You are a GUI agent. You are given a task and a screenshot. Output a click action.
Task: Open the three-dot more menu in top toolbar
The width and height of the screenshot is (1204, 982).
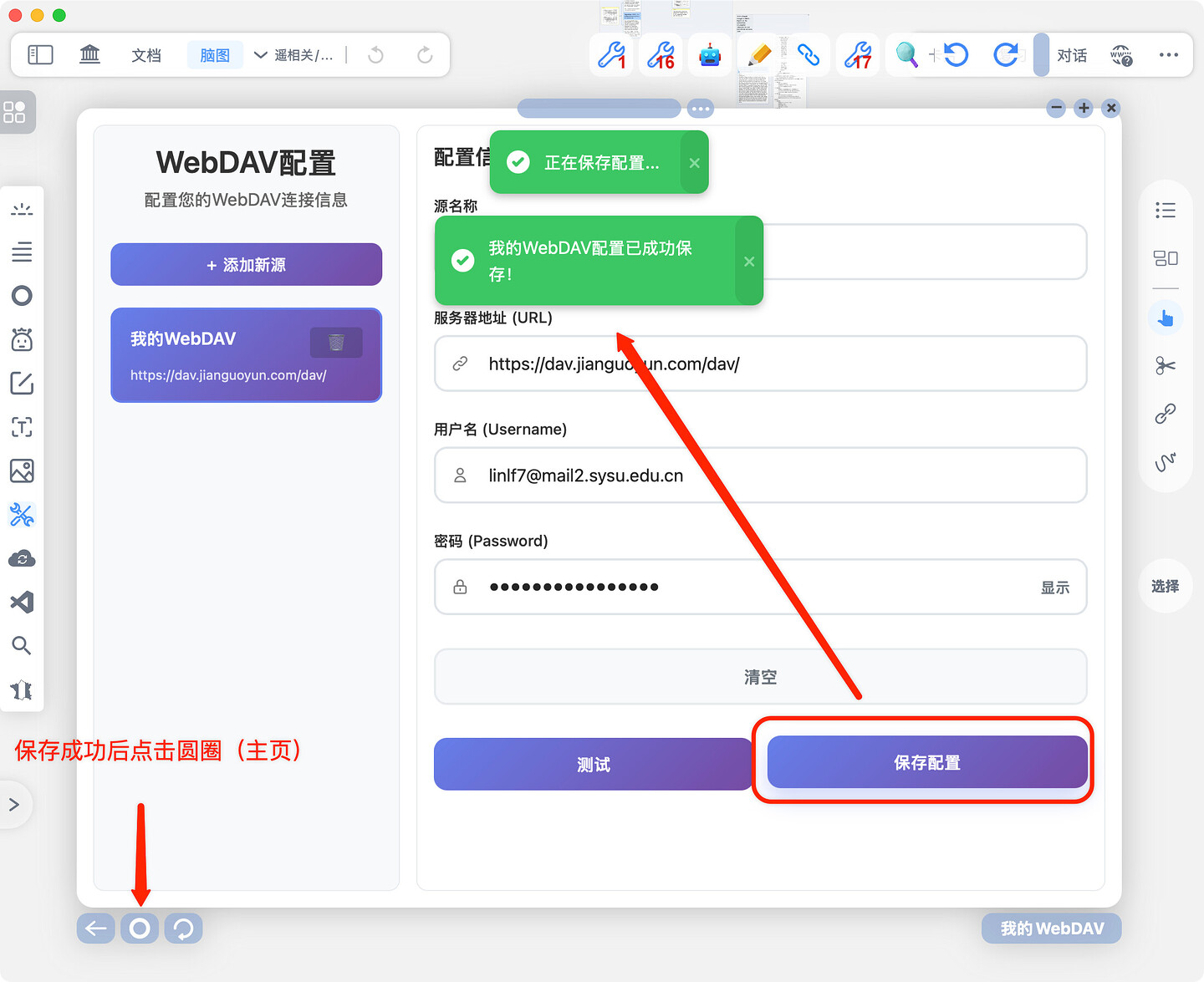point(1169,55)
